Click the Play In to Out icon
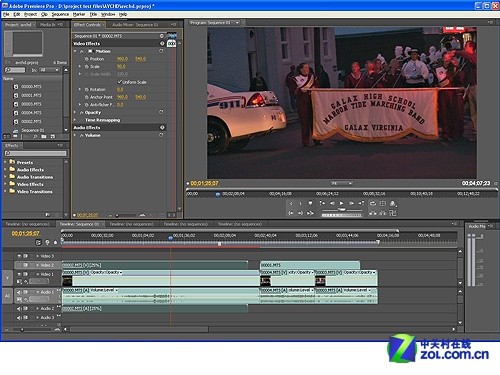 [x=310, y=213]
